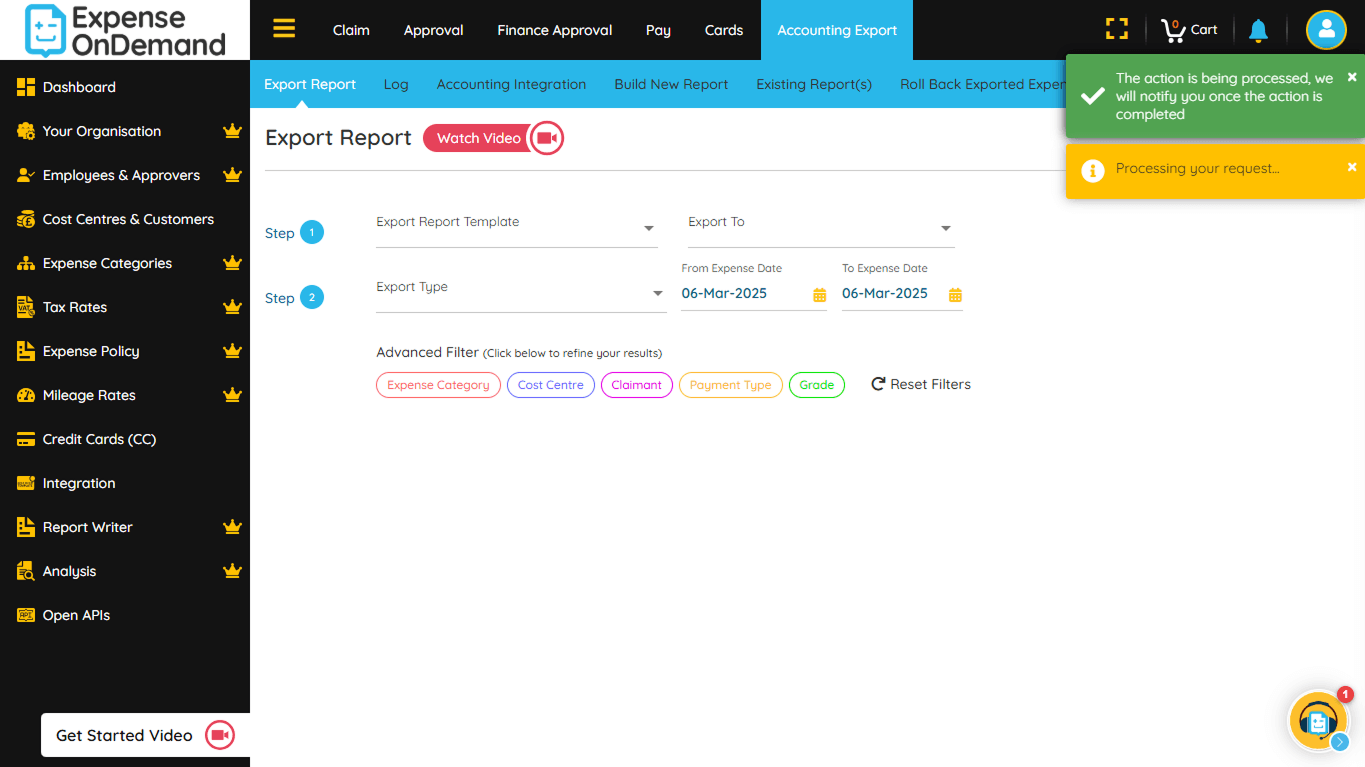Viewport: 1365px width, 767px height.
Task: Toggle the Payment Type filter chip
Action: (731, 385)
